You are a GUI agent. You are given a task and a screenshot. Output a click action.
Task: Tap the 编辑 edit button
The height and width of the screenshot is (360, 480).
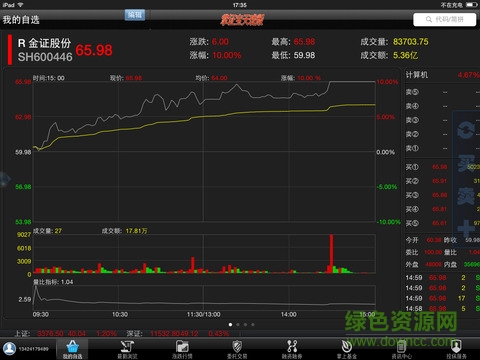click(135, 15)
